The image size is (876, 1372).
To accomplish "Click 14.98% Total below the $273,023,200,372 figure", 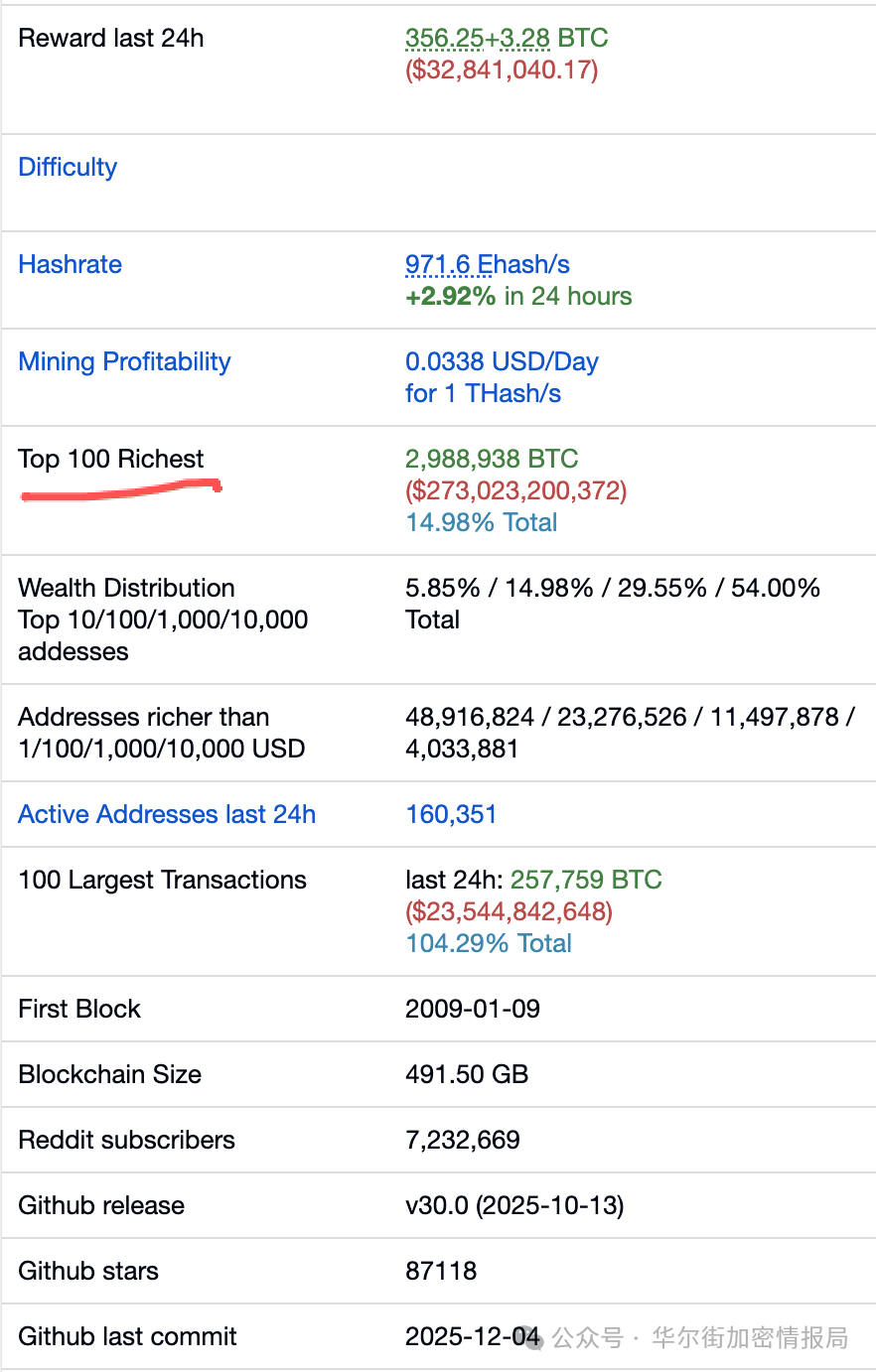I will tap(481, 522).
